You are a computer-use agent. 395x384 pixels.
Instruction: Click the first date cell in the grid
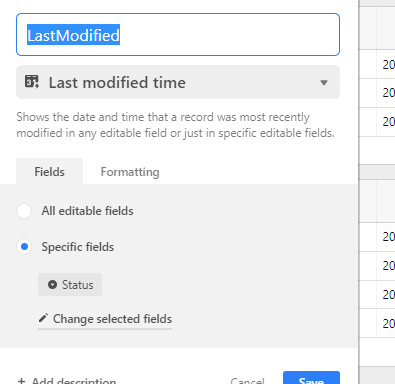pyautogui.click(x=386, y=64)
